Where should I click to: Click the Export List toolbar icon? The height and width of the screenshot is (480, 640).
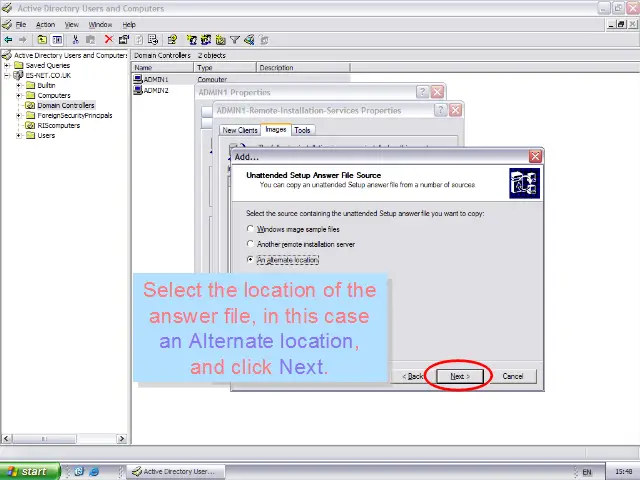coord(153,40)
